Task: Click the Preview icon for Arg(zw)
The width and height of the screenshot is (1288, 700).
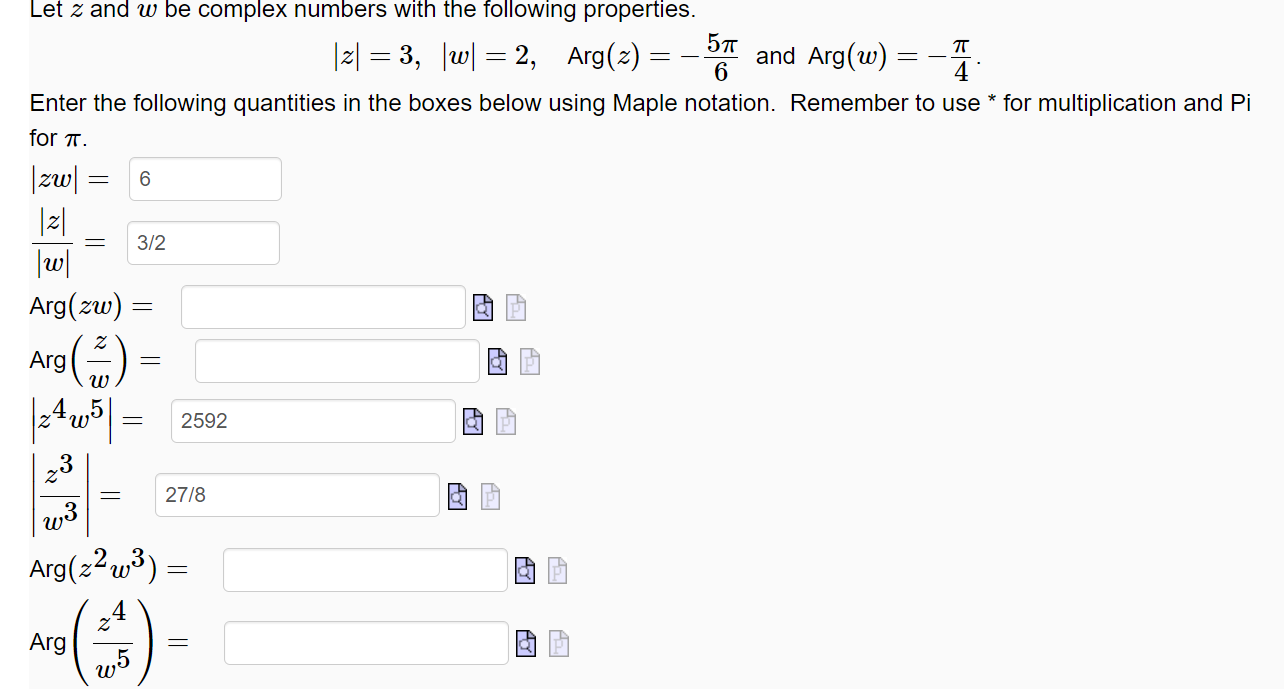Action: [482, 307]
